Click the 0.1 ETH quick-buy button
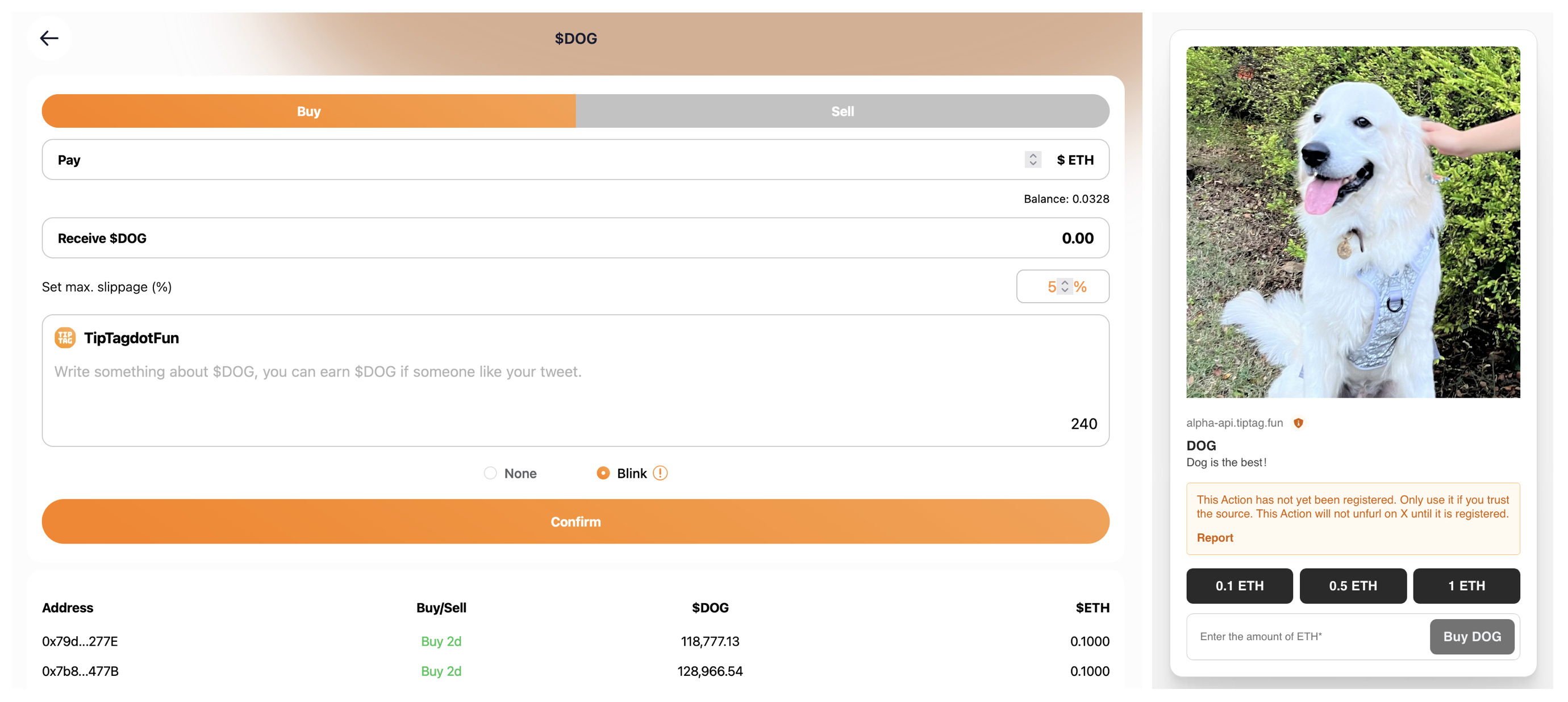The width and height of the screenshot is (1568, 702). click(x=1238, y=586)
